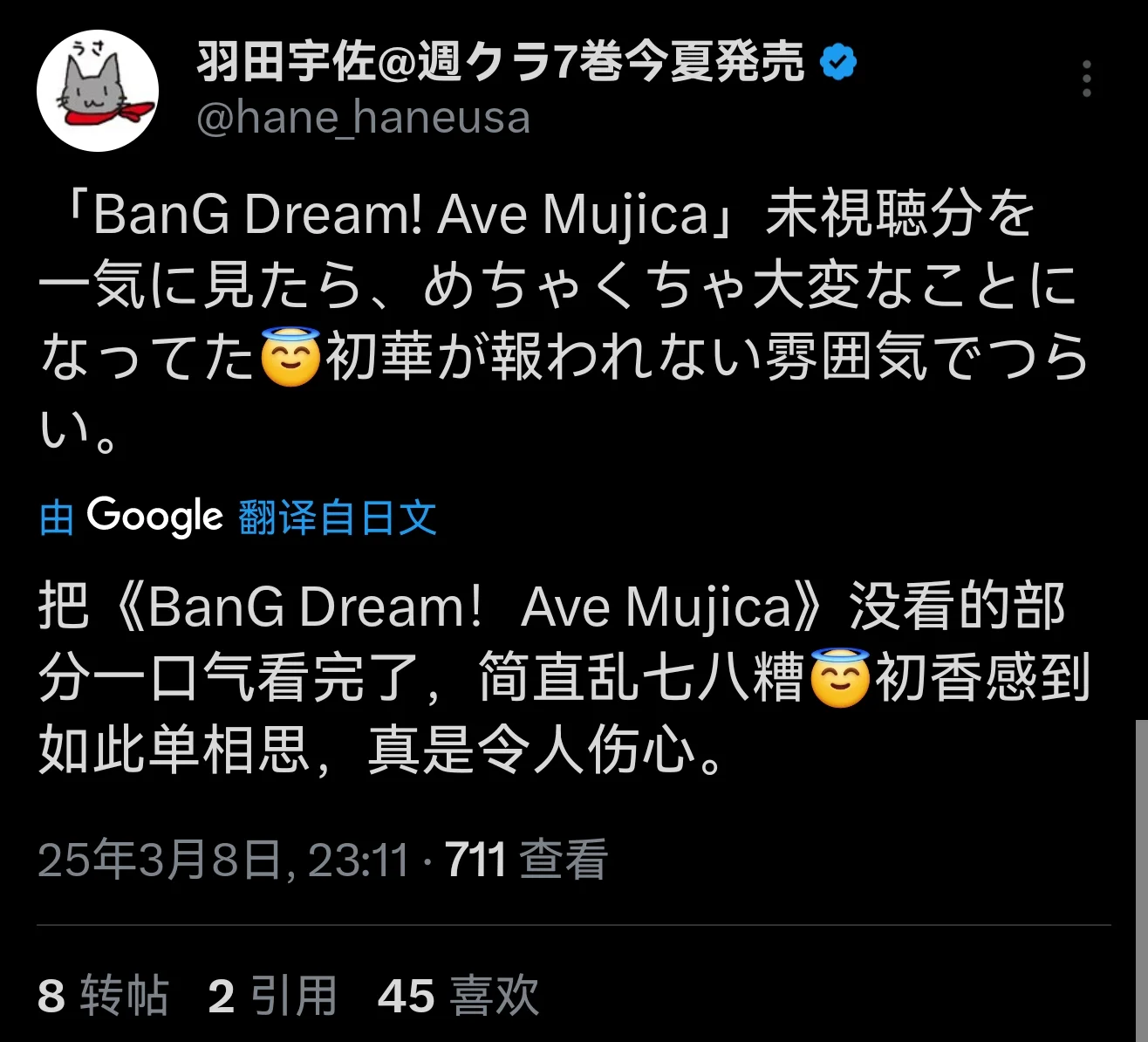Open display name 羽田宇佐@週クラ7巻今夏発売
The width and height of the screenshot is (1148, 1042).
tap(501, 62)
